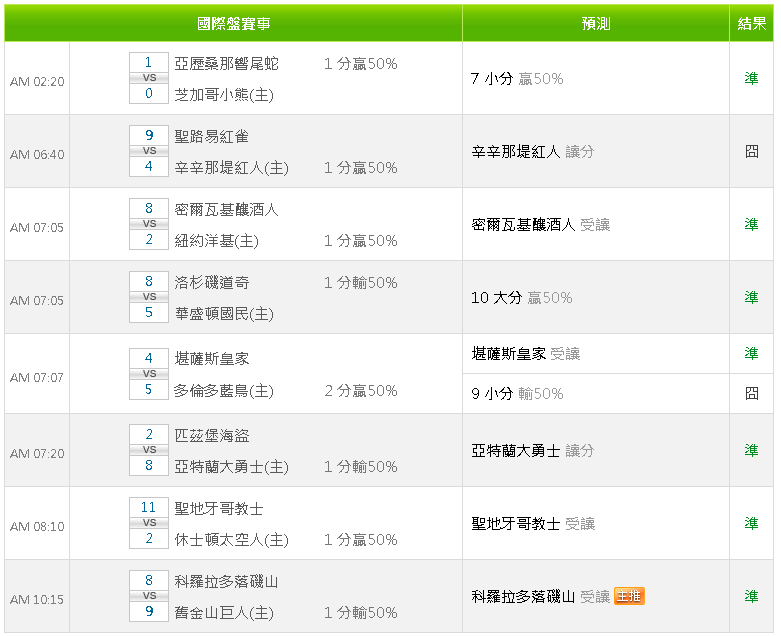This screenshot has height=636, width=781.
Task: Click the 預測 column header
Action: coord(596,23)
